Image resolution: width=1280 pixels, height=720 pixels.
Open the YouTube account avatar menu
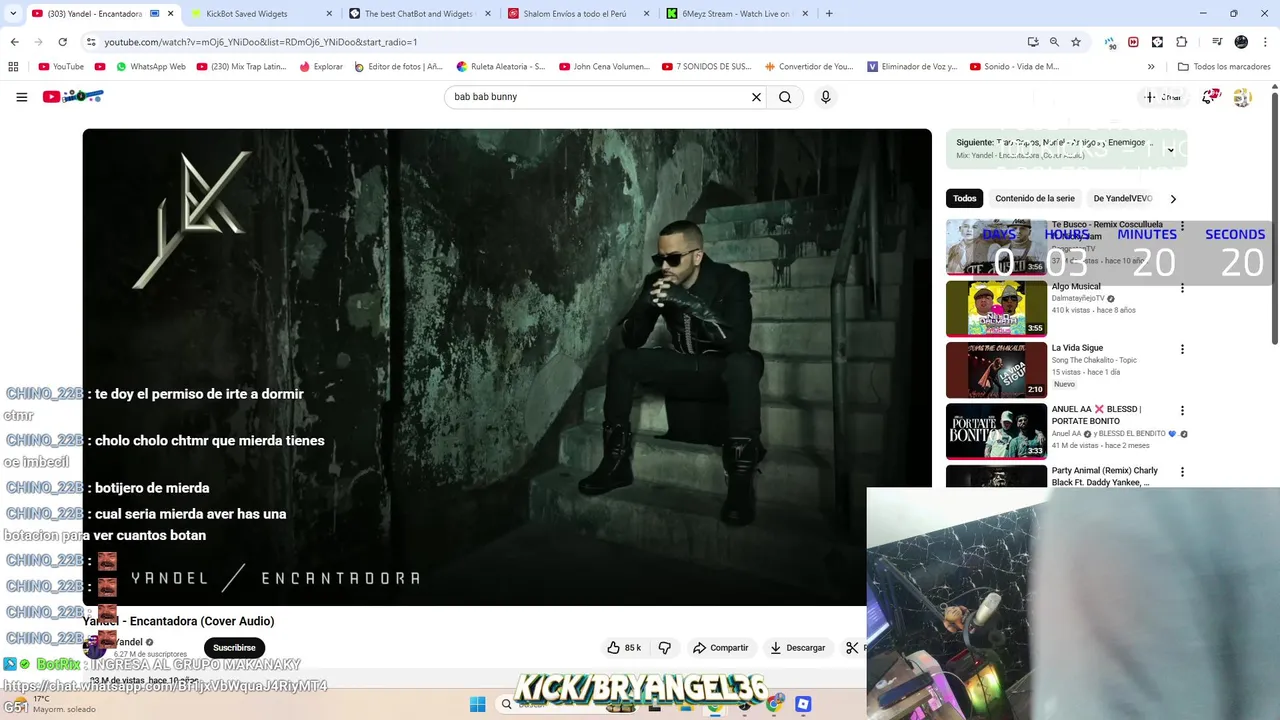click(x=1242, y=97)
